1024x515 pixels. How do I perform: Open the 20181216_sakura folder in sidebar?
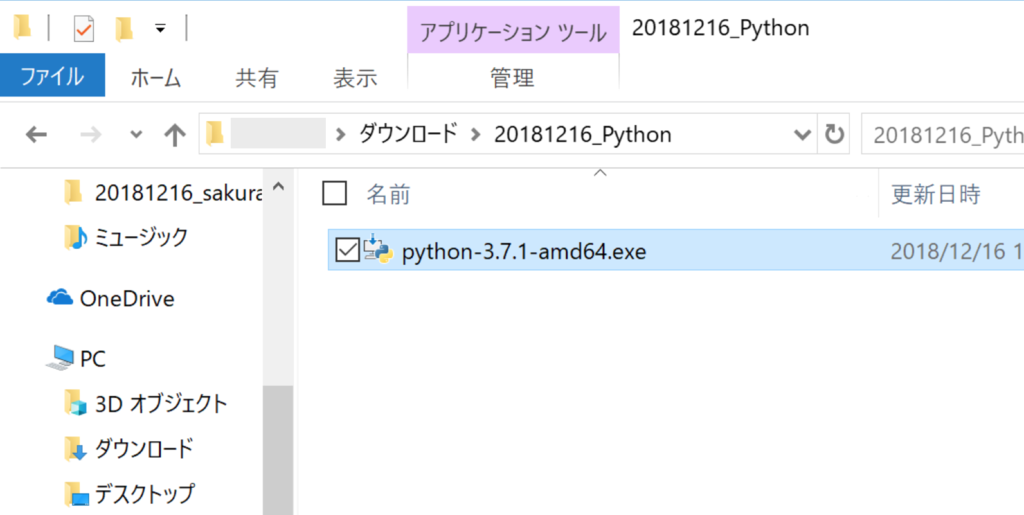(179, 193)
